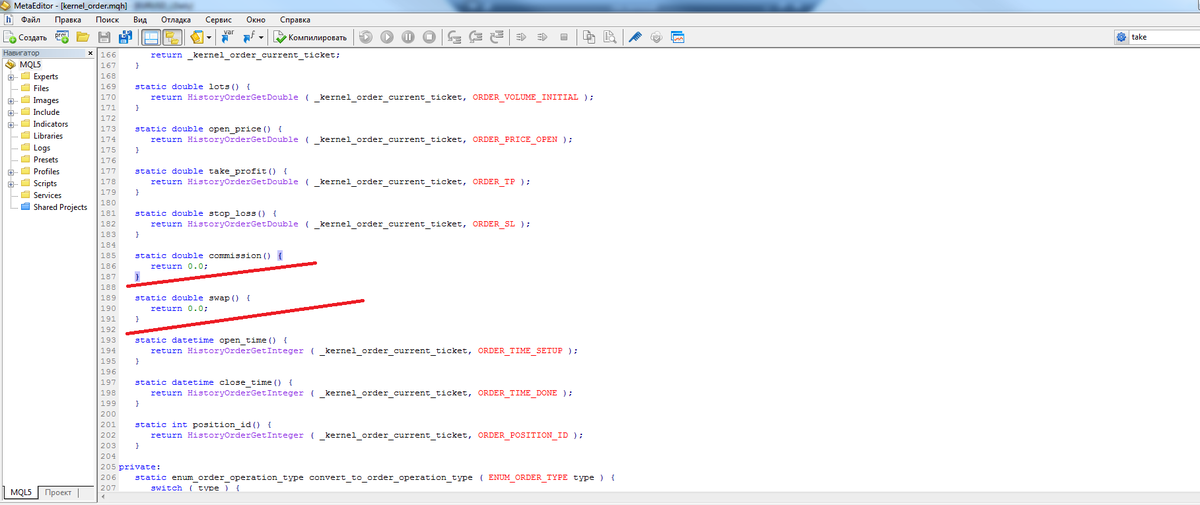Select the MQL5 root node in Navigator

click(x=30, y=64)
